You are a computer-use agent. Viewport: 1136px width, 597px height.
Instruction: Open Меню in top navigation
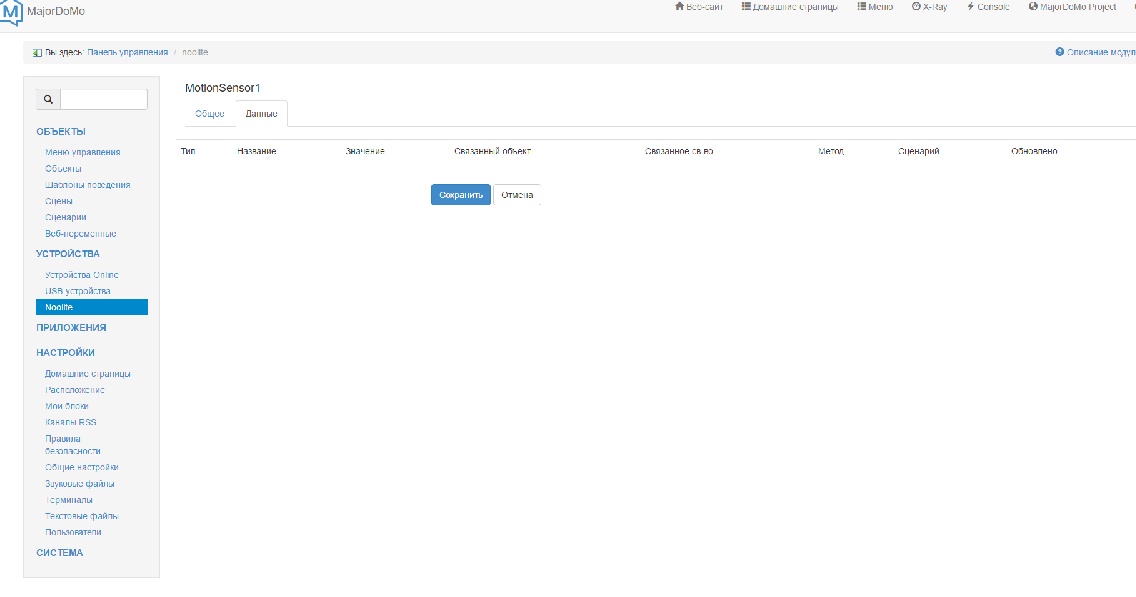point(875,7)
